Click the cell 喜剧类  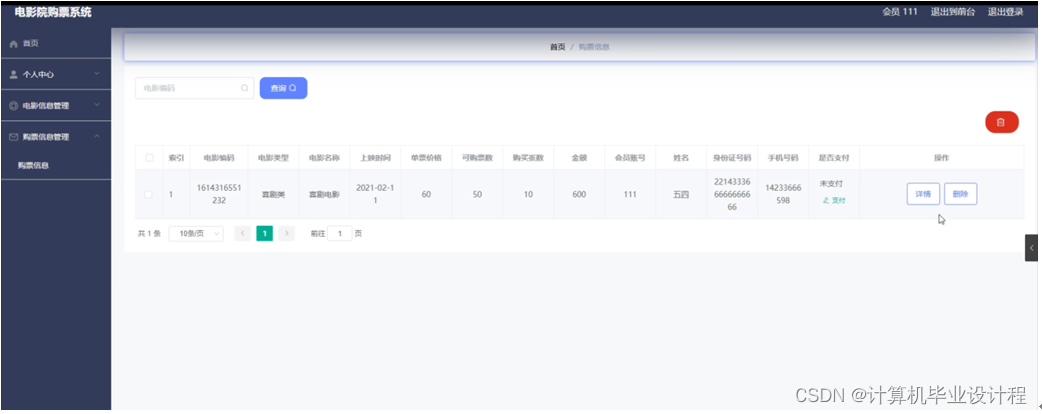tap(273, 195)
